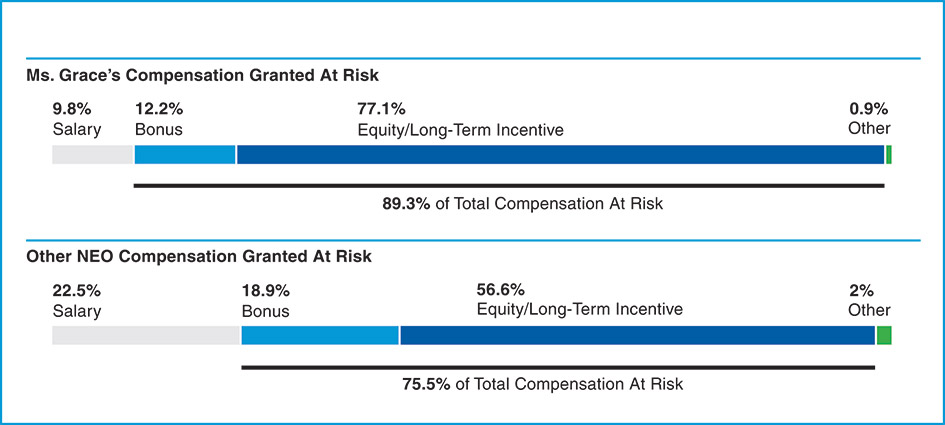Select Other NEO gray Salary bar segment
Image resolution: width=945 pixels, height=425 pixels.
146,335
